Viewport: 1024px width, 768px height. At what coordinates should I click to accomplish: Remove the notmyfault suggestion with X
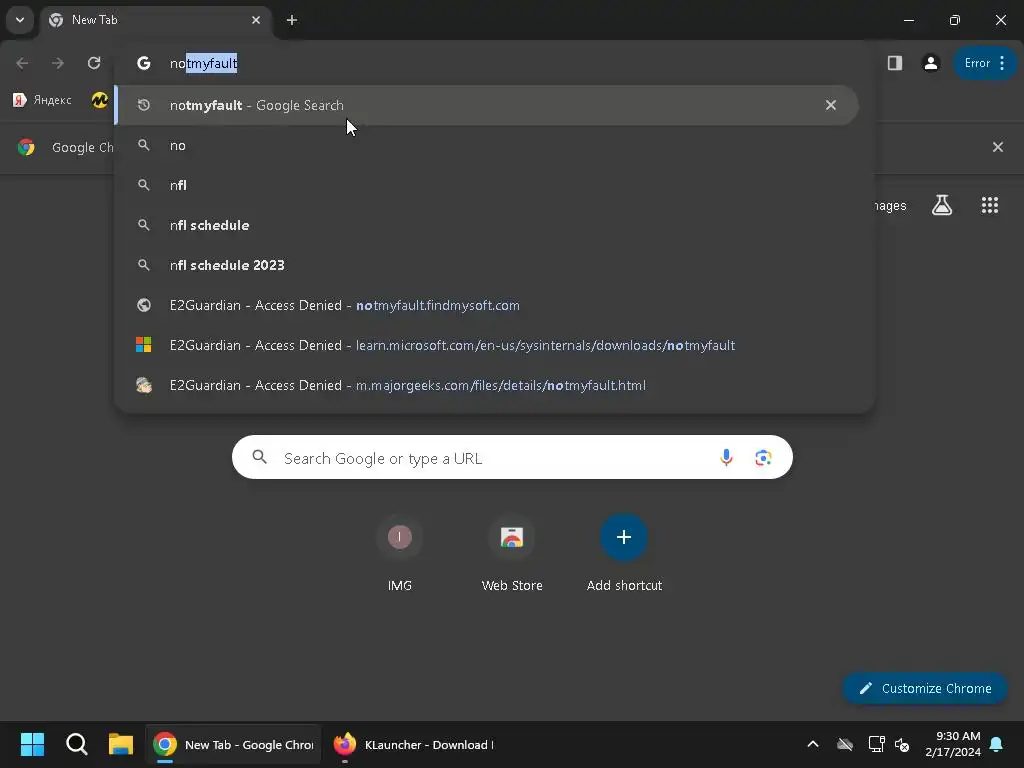pyautogui.click(x=831, y=105)
